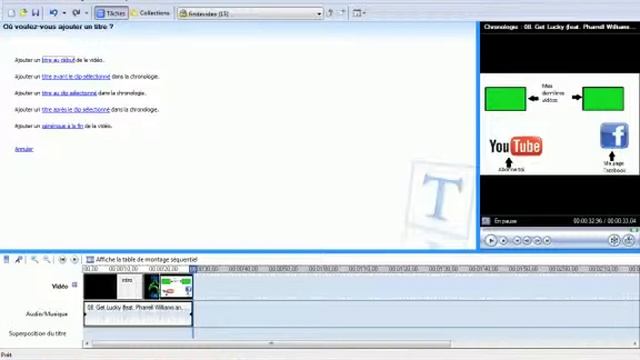Select the YouTube/Facebook end-screen clip in timeline
Image resolution: width=640 pixels, height=360 pixels.
pyautogui.click(x=176, y=287)
